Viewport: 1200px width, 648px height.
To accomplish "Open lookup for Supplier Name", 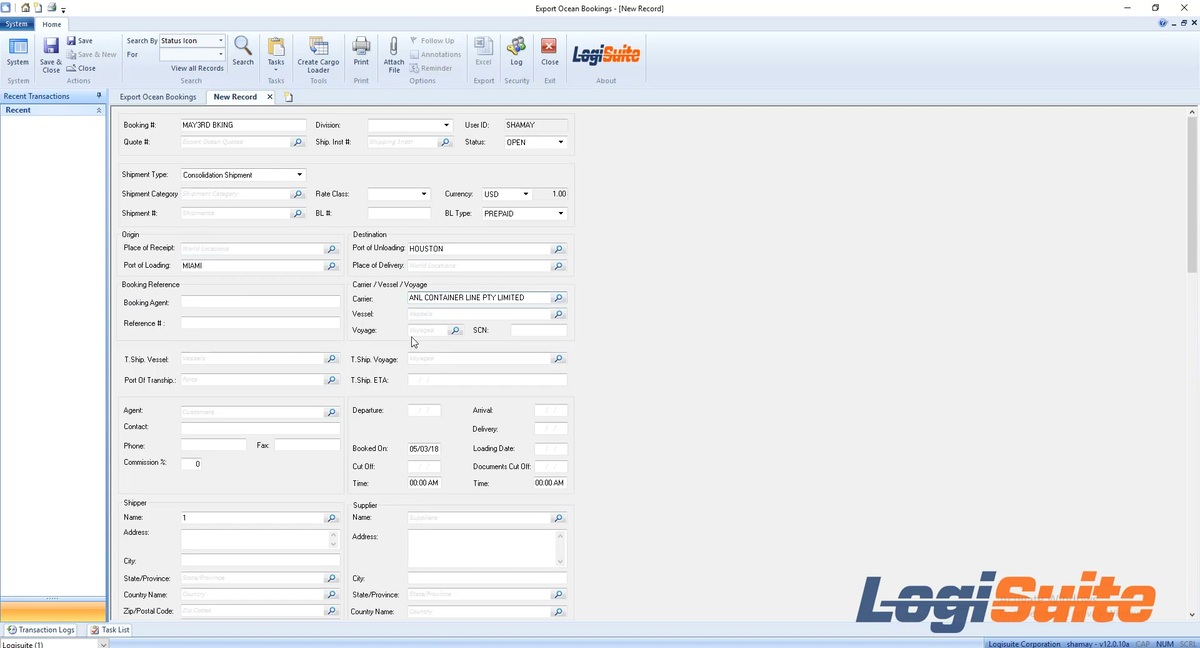I will [559, 519].
